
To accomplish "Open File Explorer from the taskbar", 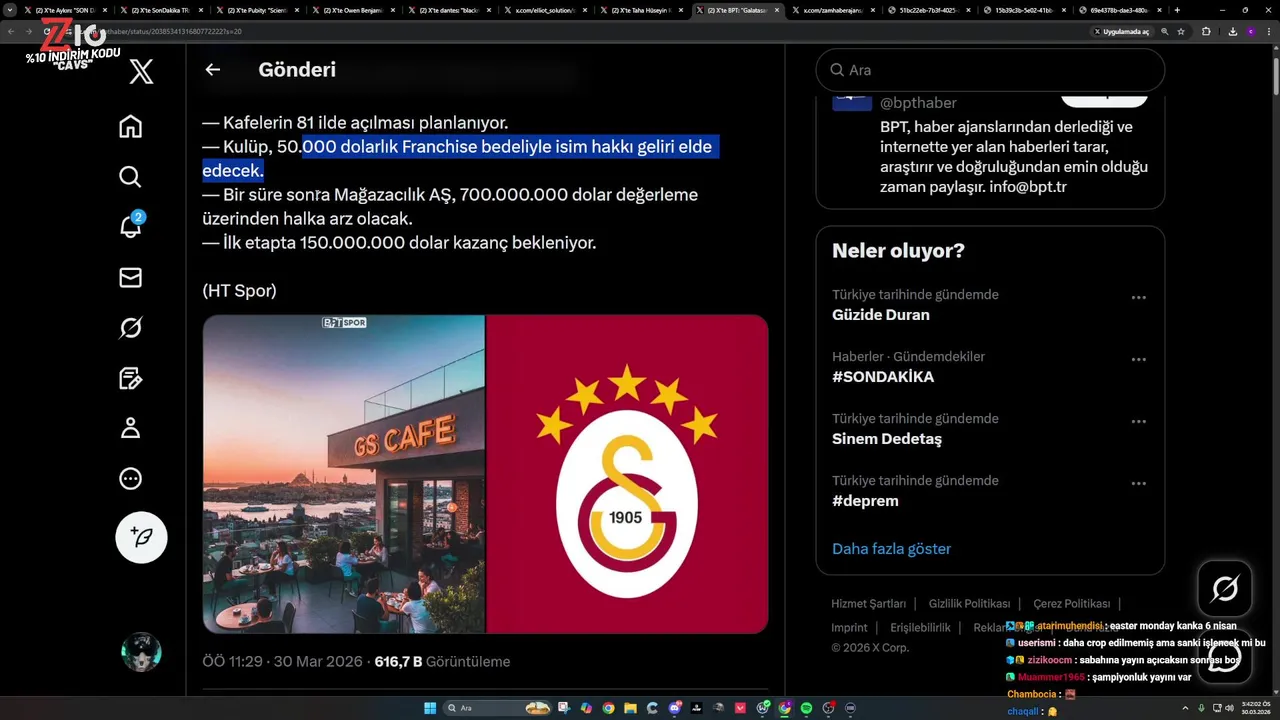I will (x=630, y=708).
